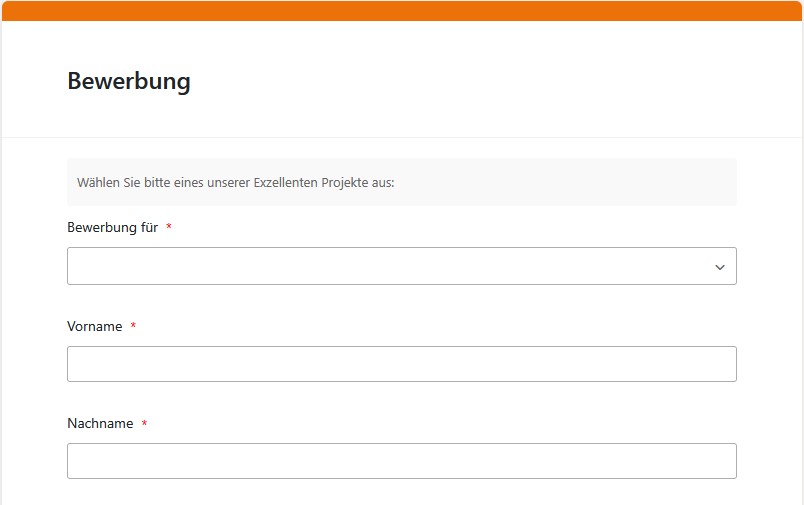The width and height of the screenshot is (804, 505).
Task: Click the orange bar atop the form
Action: 401,11
